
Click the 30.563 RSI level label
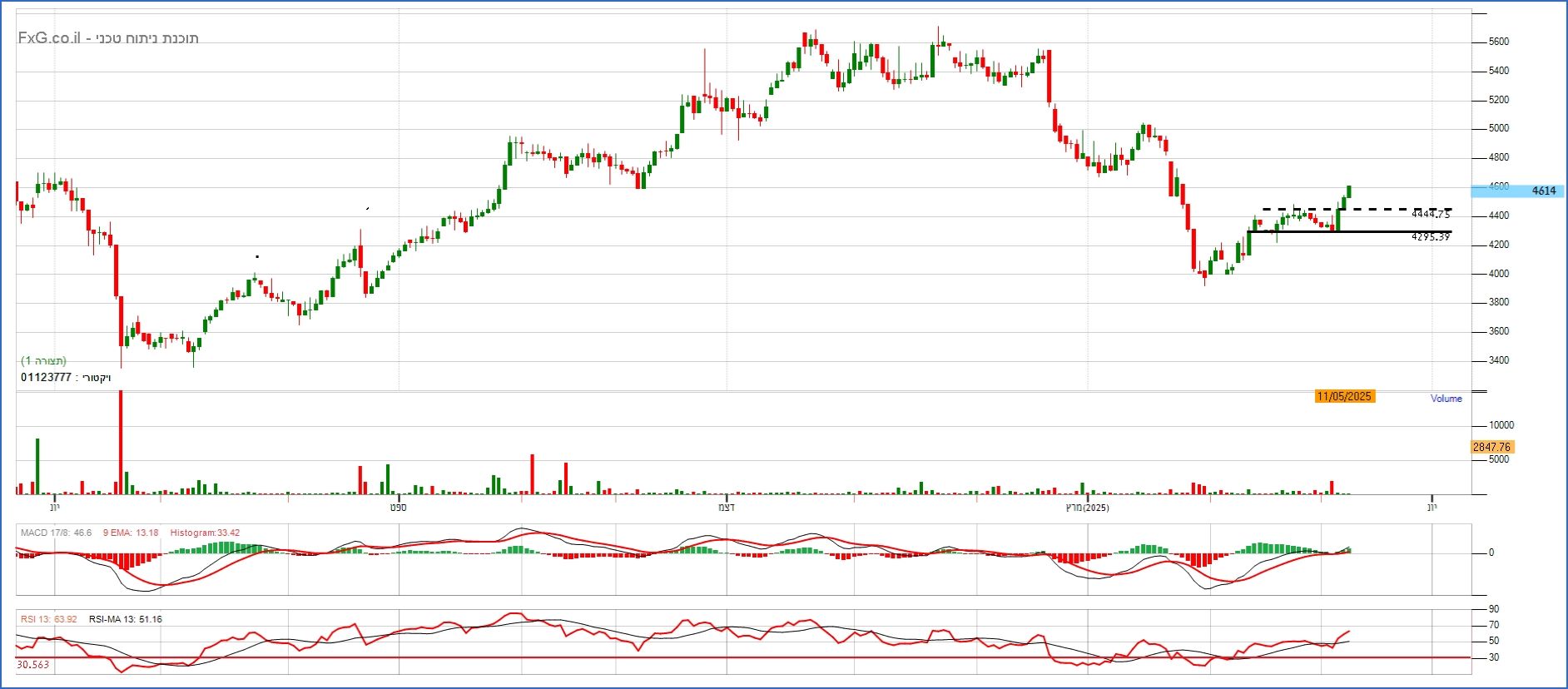click(33, 665)
